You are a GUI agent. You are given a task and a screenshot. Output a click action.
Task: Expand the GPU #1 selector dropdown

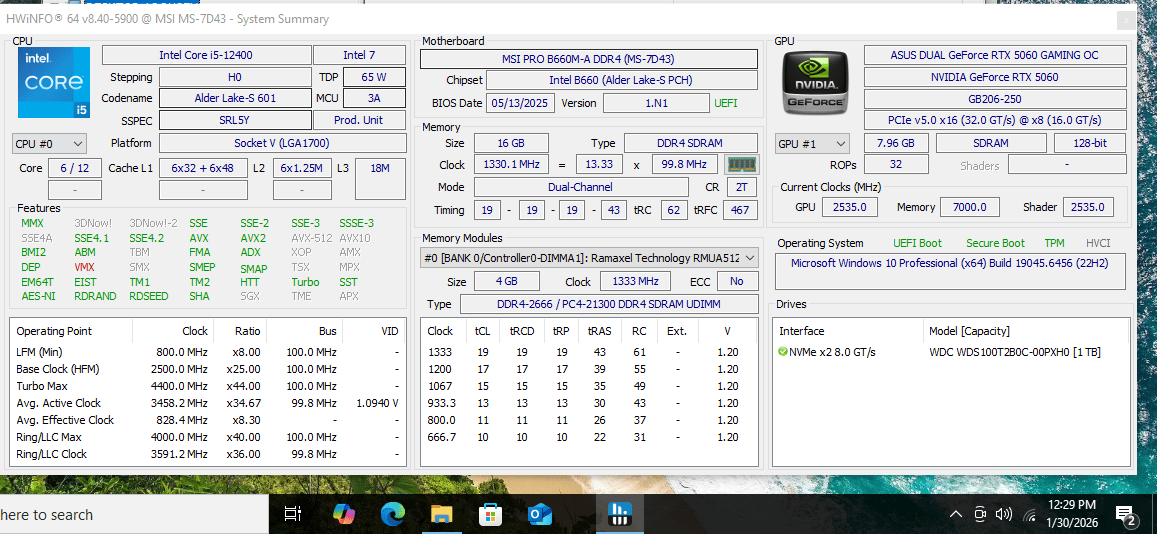pos(812,144)
